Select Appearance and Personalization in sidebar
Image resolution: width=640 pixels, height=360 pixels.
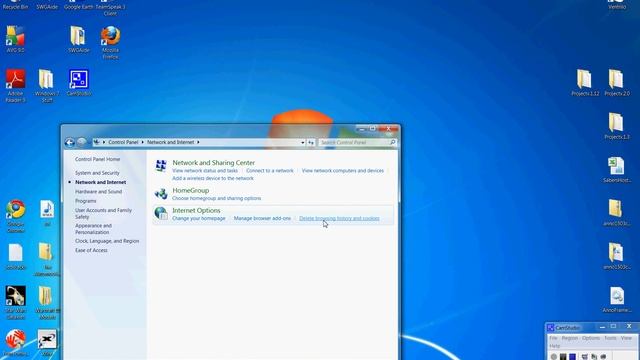(93, 229)
